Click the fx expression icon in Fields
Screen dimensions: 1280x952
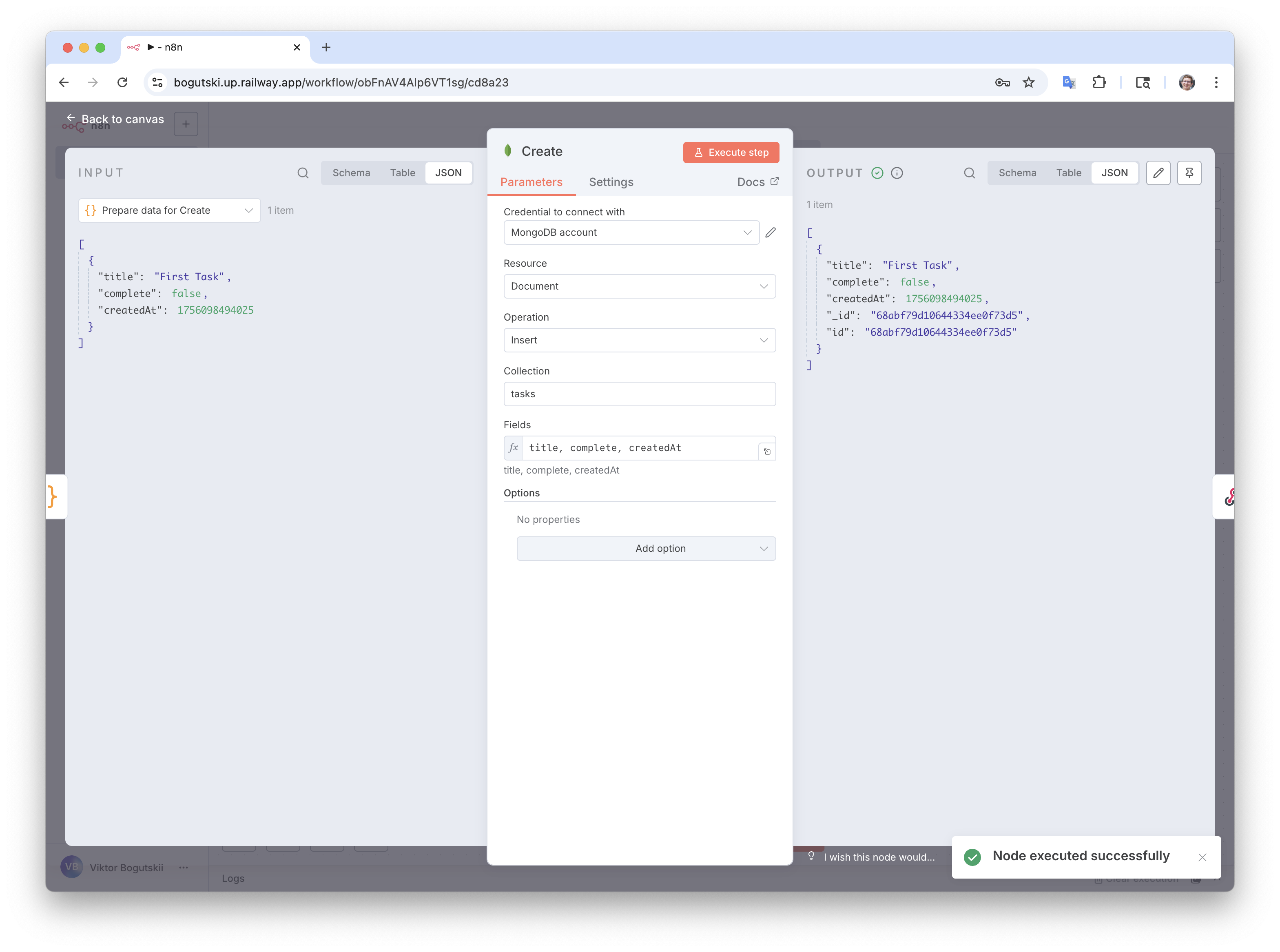[x=513, y=448]
